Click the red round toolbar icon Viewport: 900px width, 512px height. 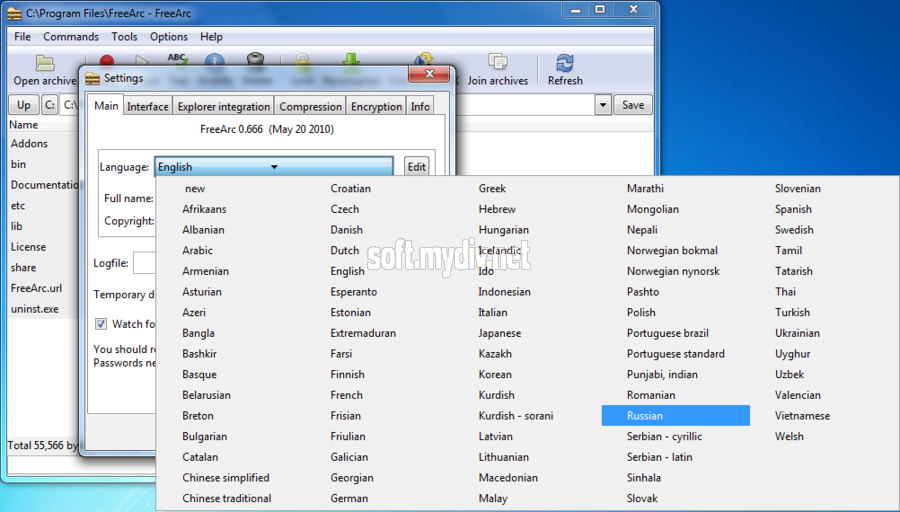(x=107, y=60)
